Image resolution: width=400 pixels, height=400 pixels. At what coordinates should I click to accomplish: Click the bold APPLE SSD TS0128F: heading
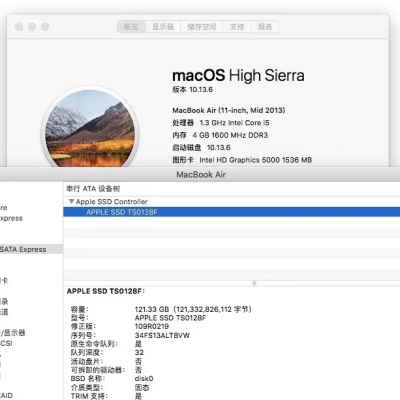point(106,291)
